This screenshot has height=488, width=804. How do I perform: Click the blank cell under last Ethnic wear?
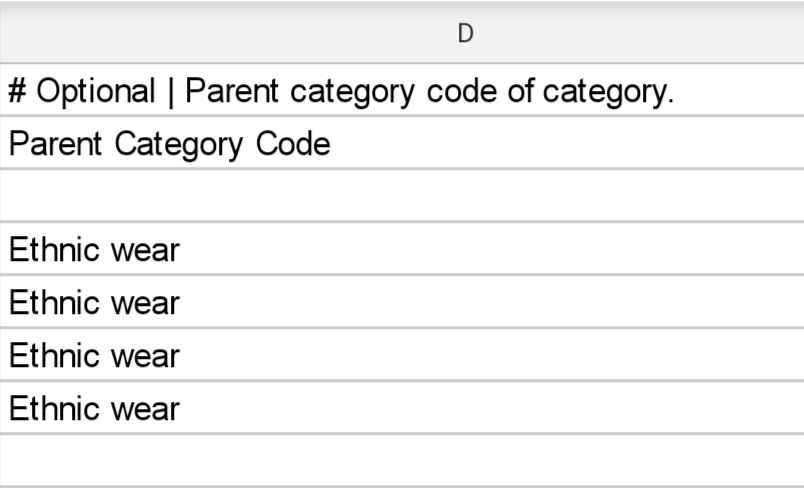tap(402, 460)
